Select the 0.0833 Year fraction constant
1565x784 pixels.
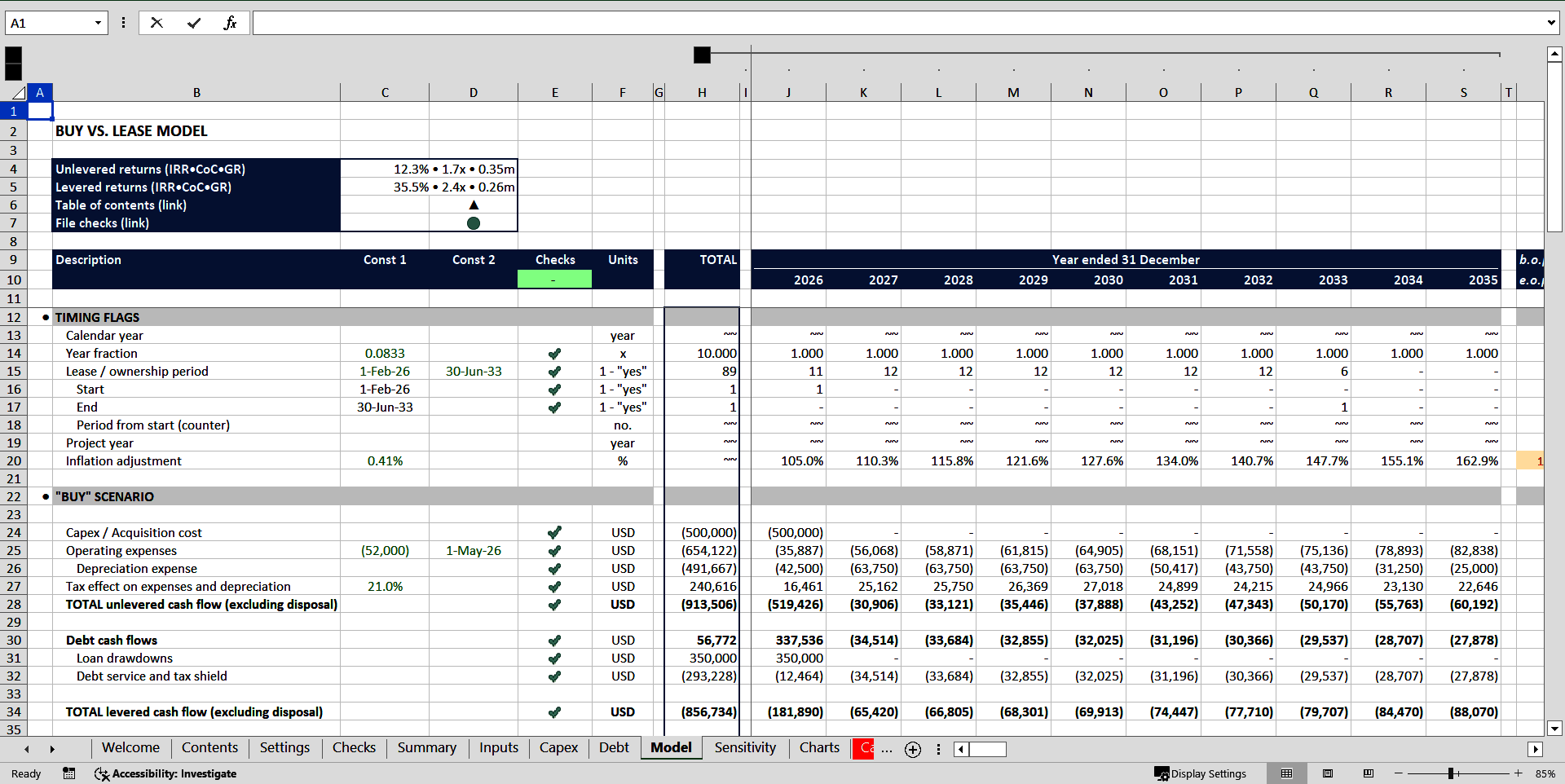(385, 353)
